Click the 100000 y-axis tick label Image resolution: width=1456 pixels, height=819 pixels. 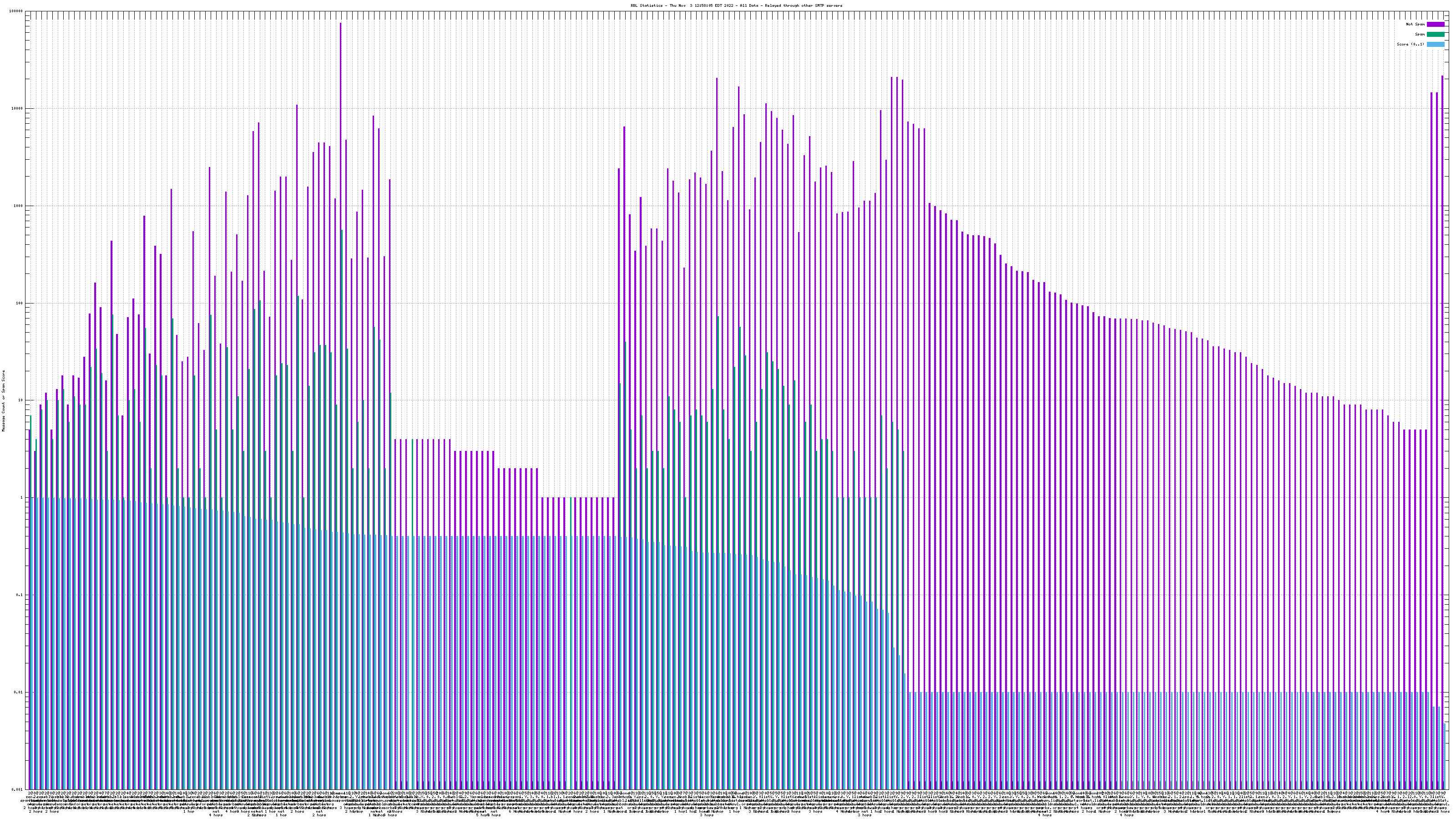[x=16, y=11]
